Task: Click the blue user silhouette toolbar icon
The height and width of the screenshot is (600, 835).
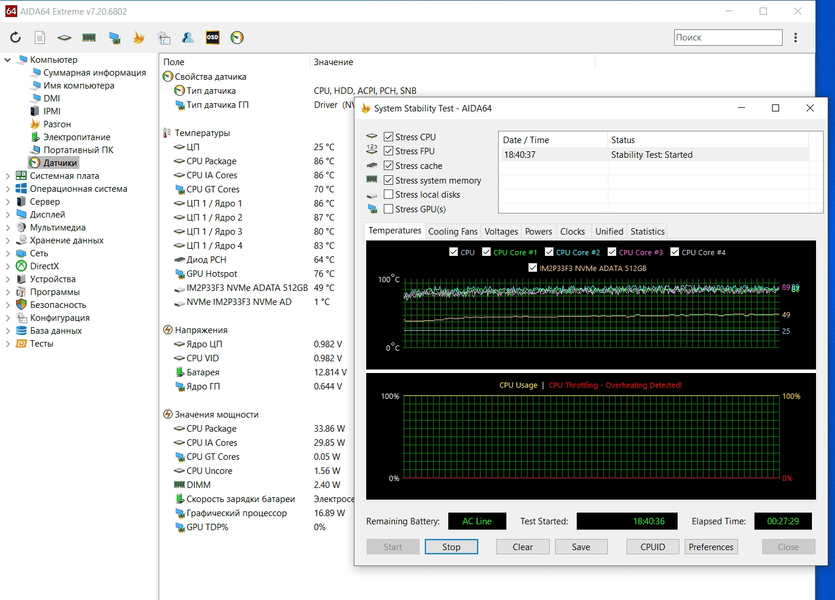Action: (x=187, y=37)
